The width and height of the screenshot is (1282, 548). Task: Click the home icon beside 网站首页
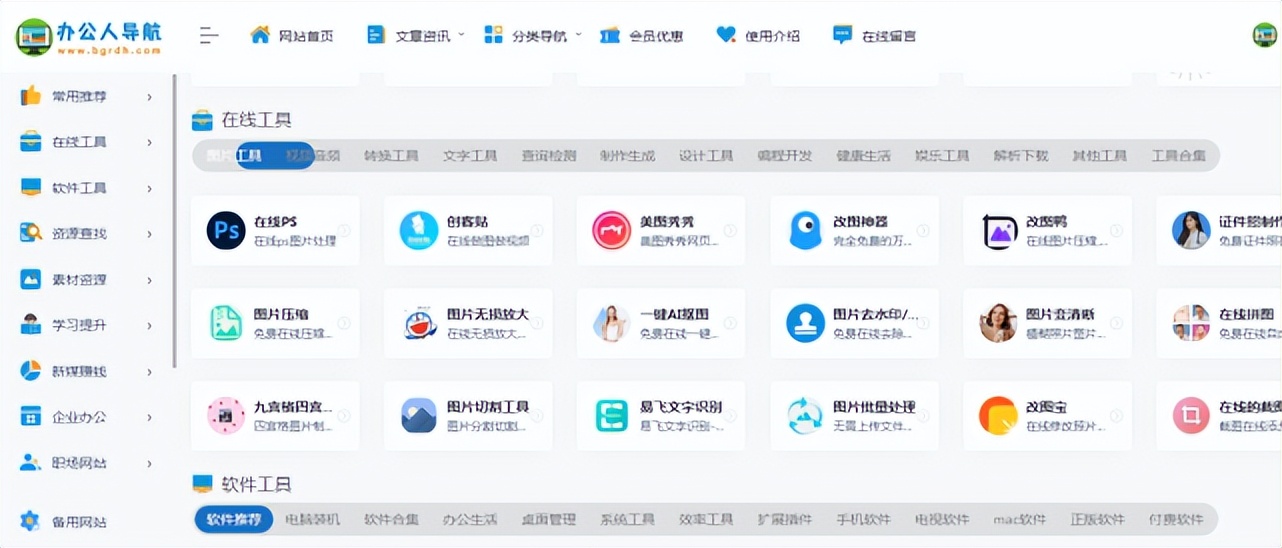(260, 35)
